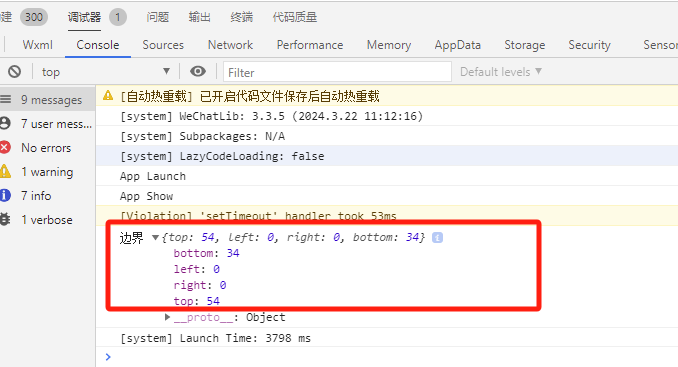Show all 9 messages in sidebar
678x367 pixels.
[x=48, y=100]
